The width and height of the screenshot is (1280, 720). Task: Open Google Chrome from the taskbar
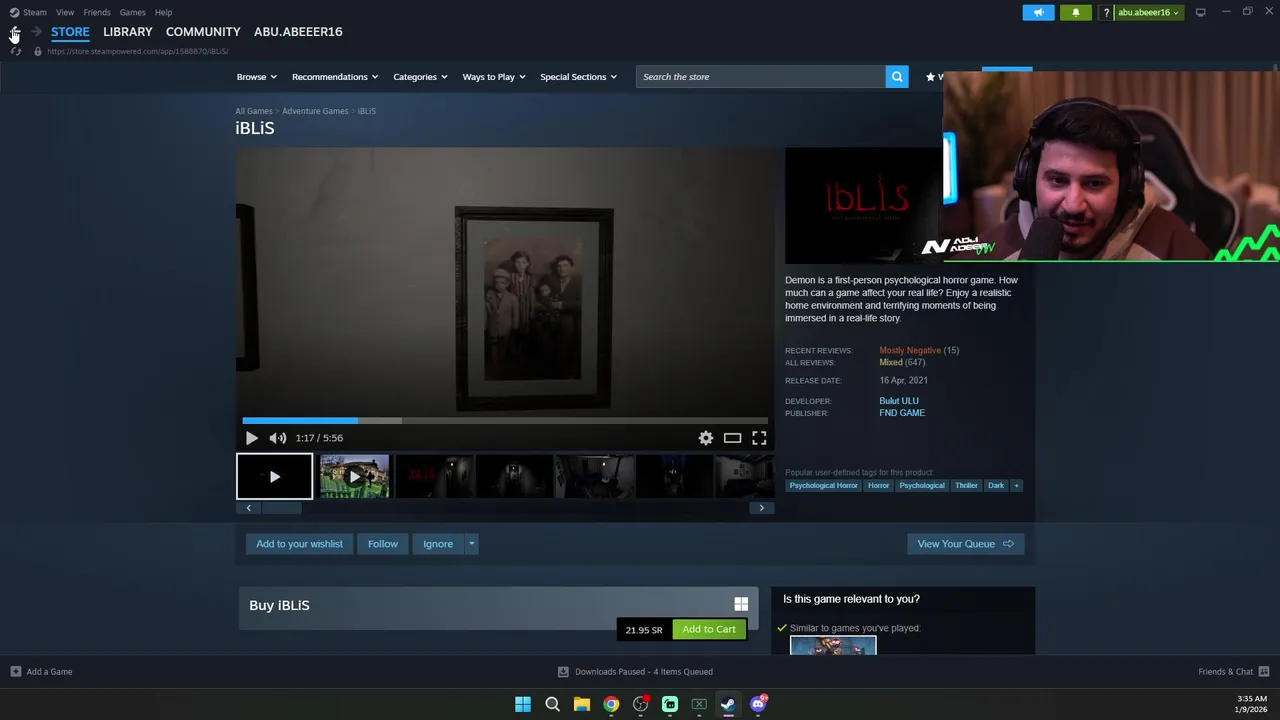click(x=611, y=704)
